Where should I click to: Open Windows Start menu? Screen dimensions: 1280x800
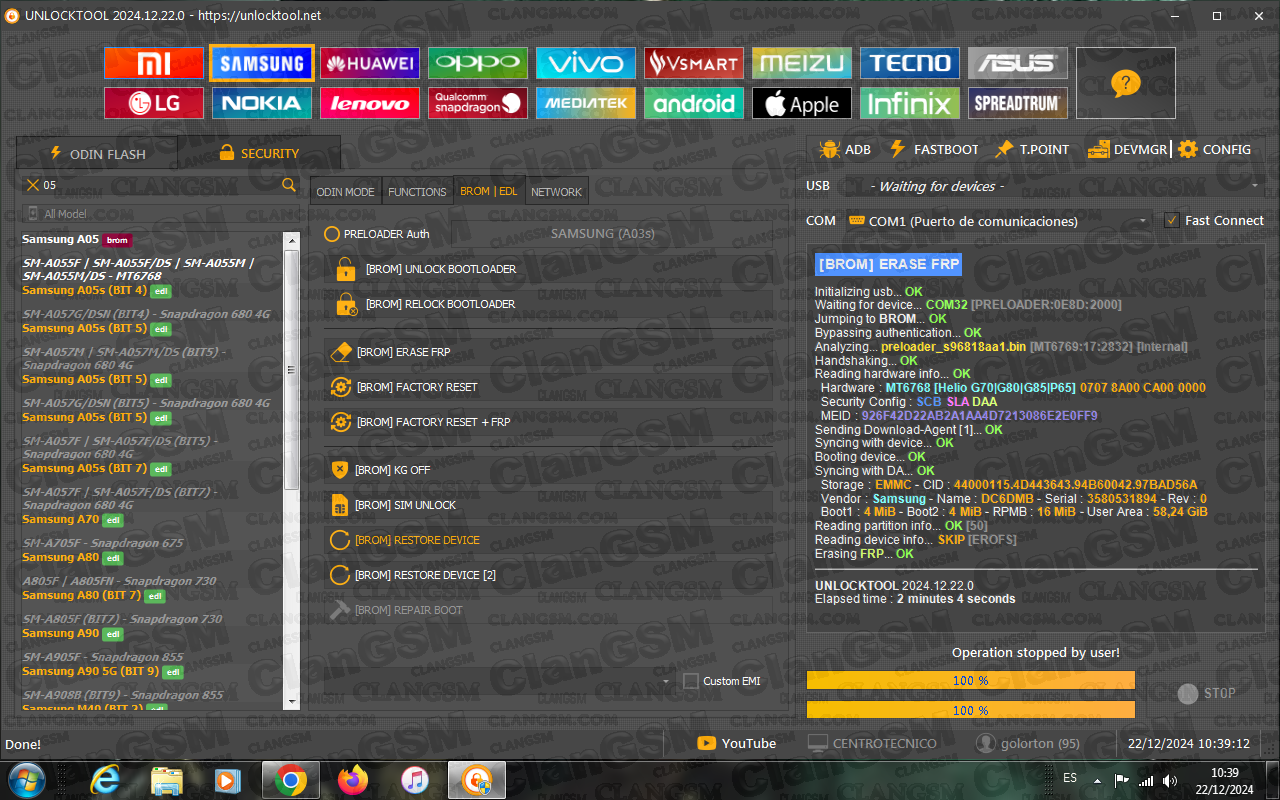tap(27, 779)
